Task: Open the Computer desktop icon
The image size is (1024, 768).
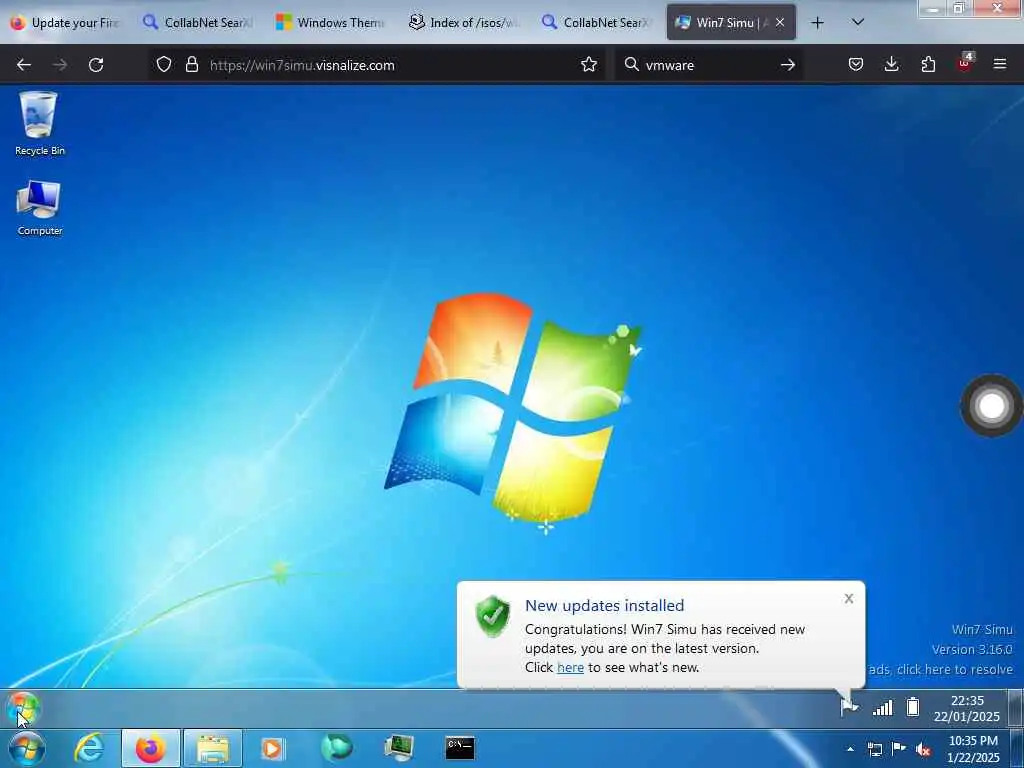Action: (39, 208)
